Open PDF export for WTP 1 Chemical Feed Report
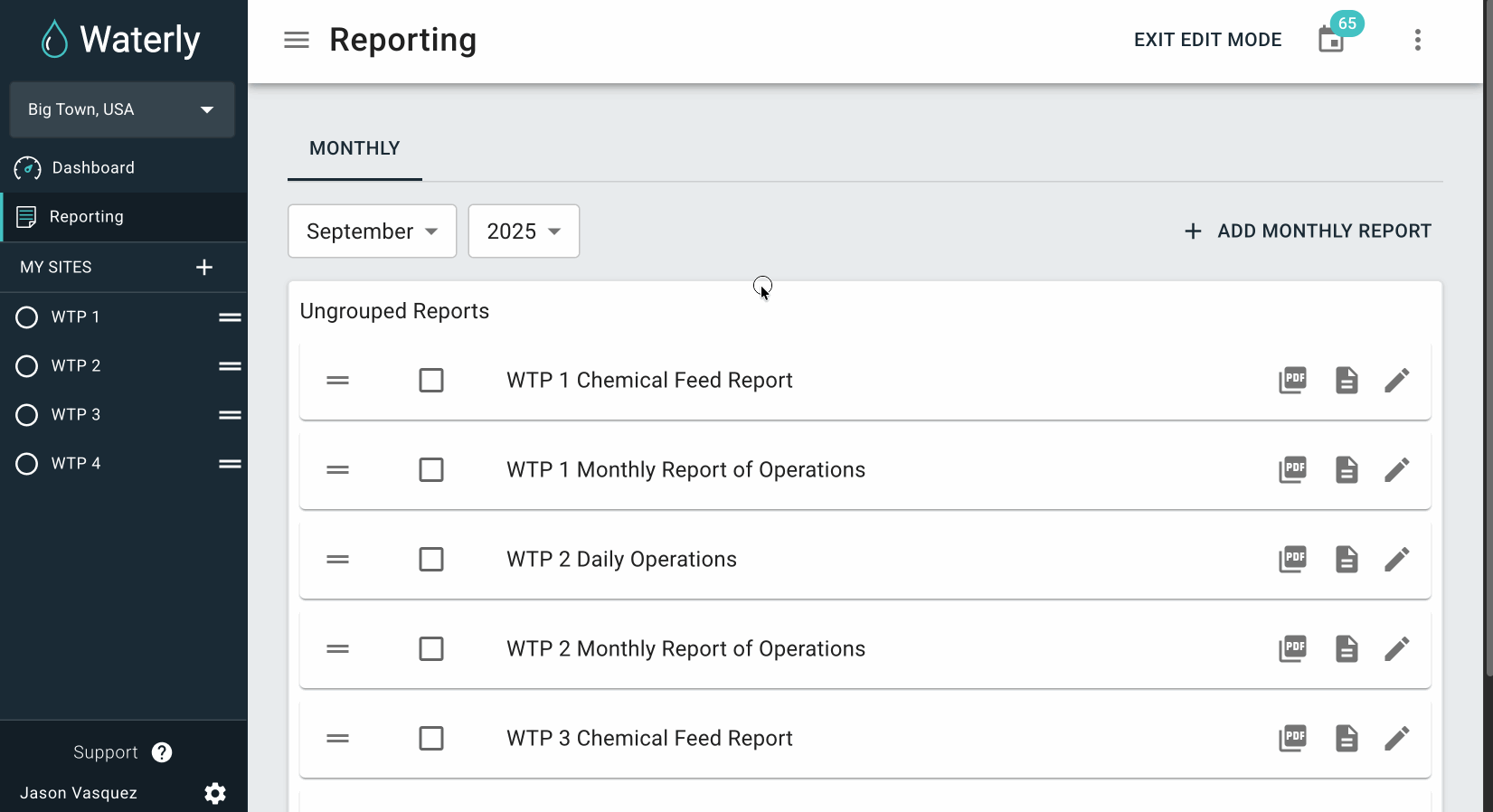1493x812 pixels. [x=1292, y=381]
